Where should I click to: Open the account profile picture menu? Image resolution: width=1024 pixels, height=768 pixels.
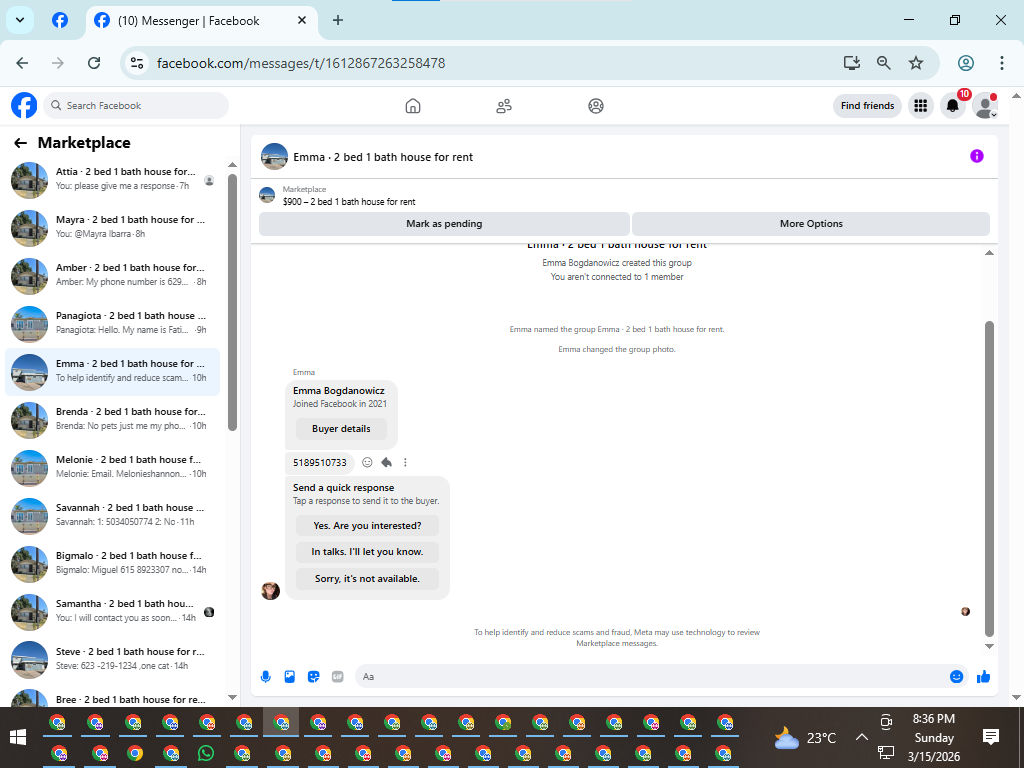(984, 105)
